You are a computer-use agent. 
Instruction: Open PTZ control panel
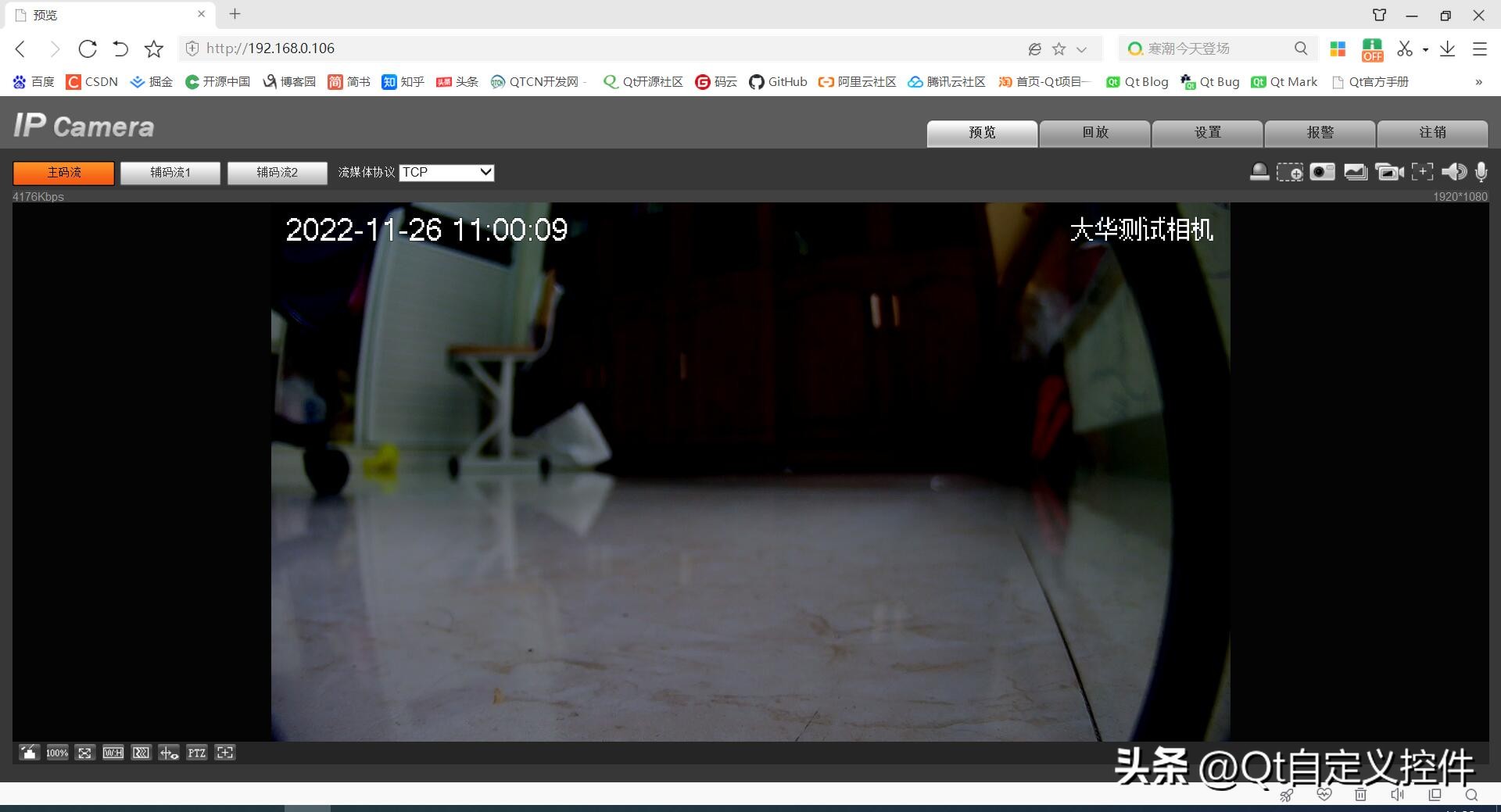tap(197, 753)
